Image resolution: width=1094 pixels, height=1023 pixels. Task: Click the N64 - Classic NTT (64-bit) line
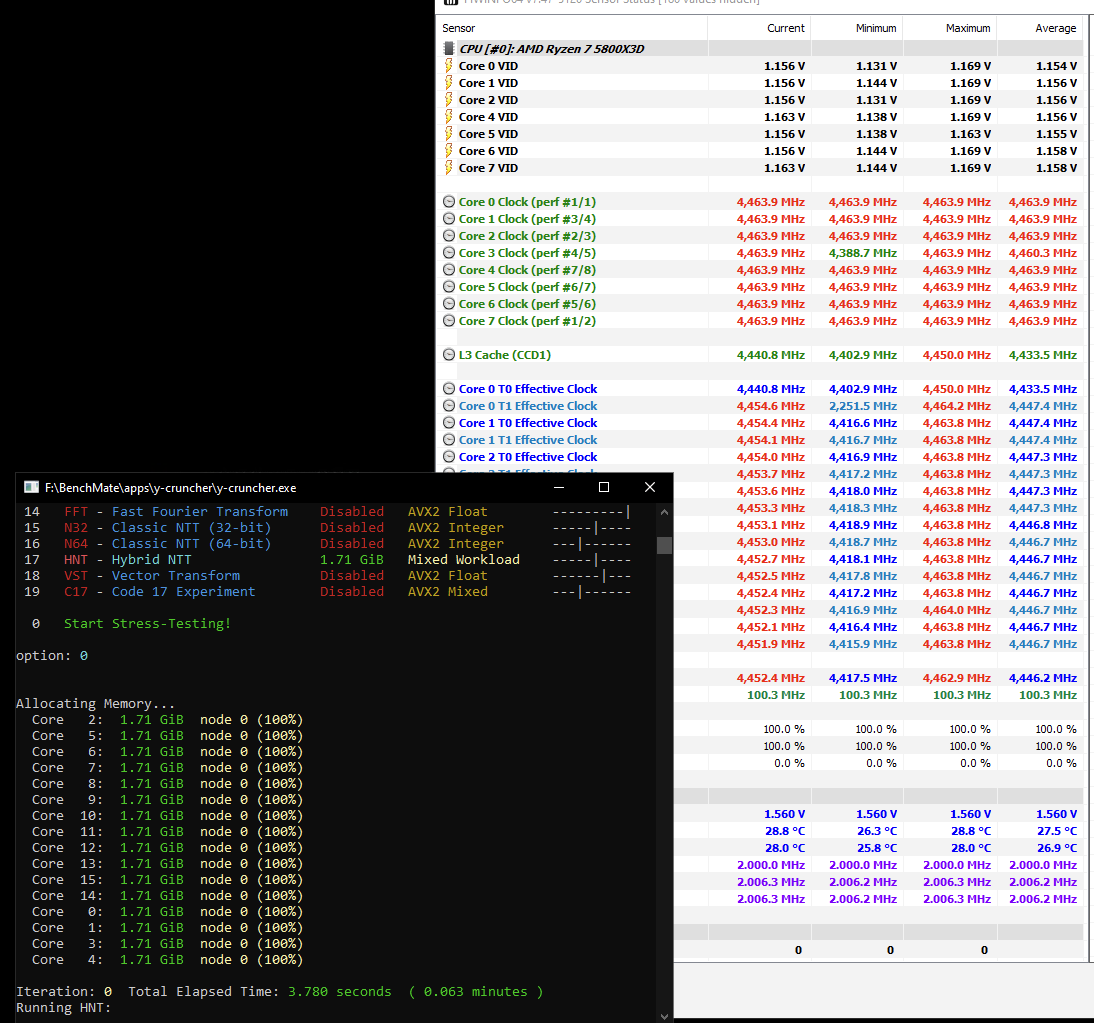(327, 543)
